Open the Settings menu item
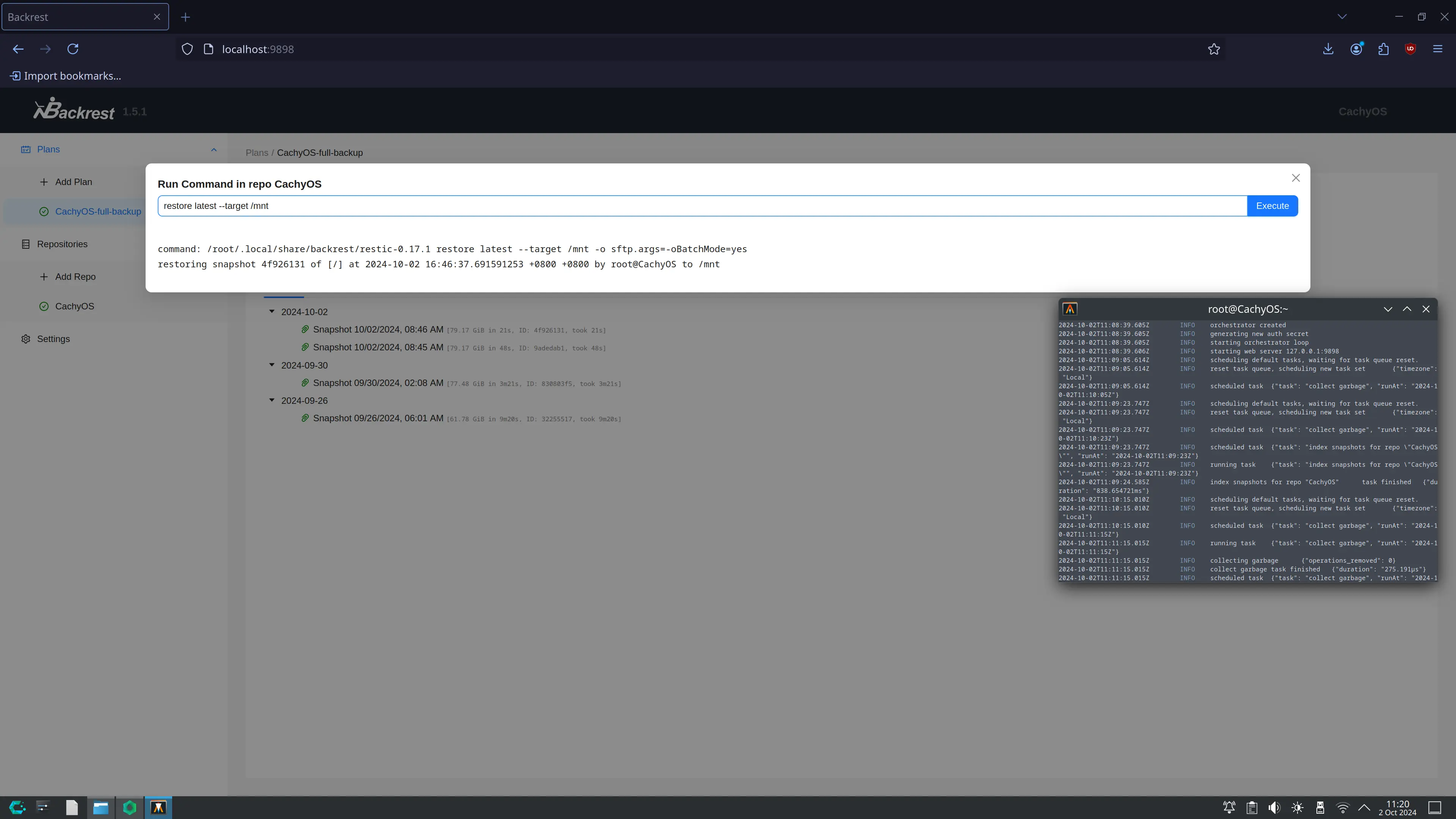This screenshot has width=1456, height=819. coord(53,339)
